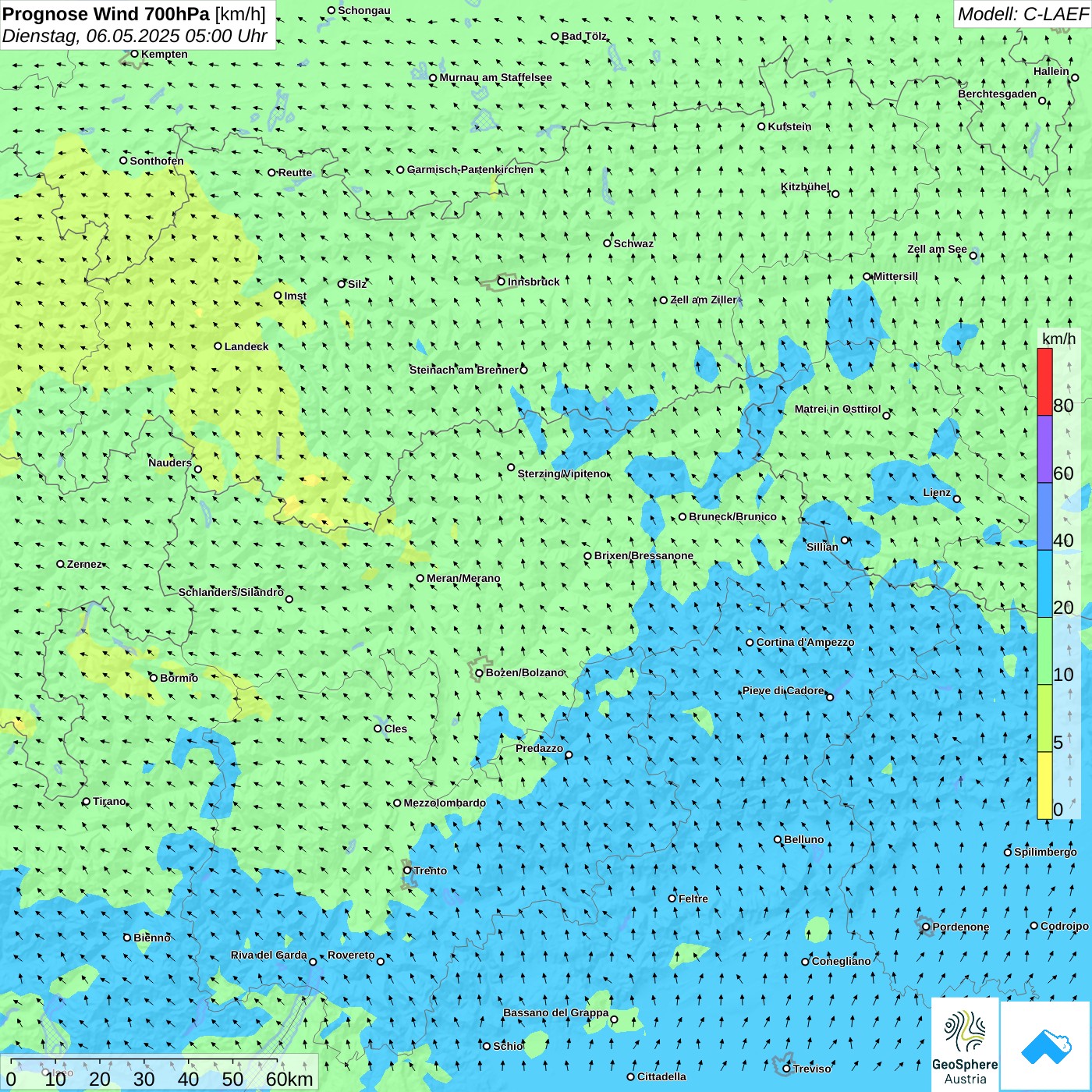Click the date 'Dienstag, 06.05.2025 05:00 Uhr'

(135, 36)
